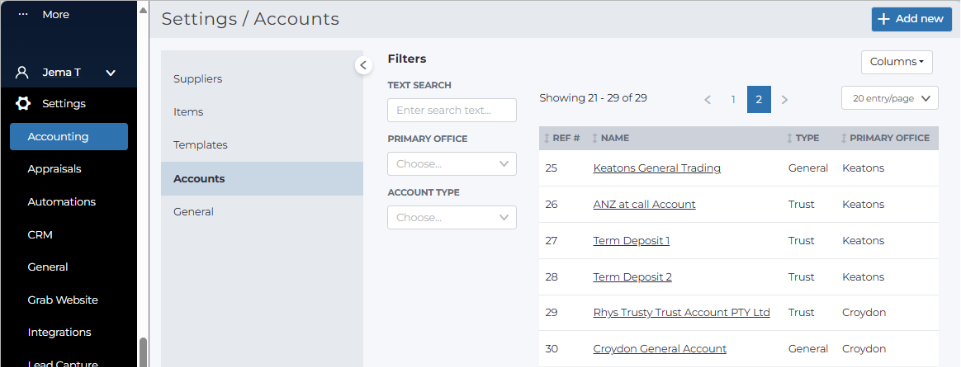Open the Account Type filter dropdown
The image size is (961, 367).
pyautogui.click(x=452, y=218)
